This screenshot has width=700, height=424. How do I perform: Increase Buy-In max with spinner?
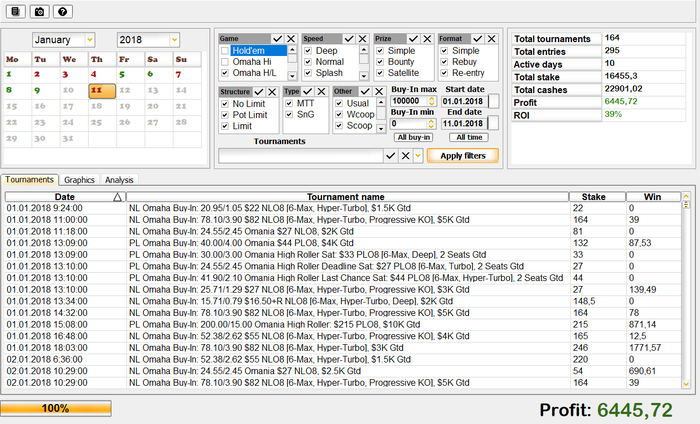(431, 99)
